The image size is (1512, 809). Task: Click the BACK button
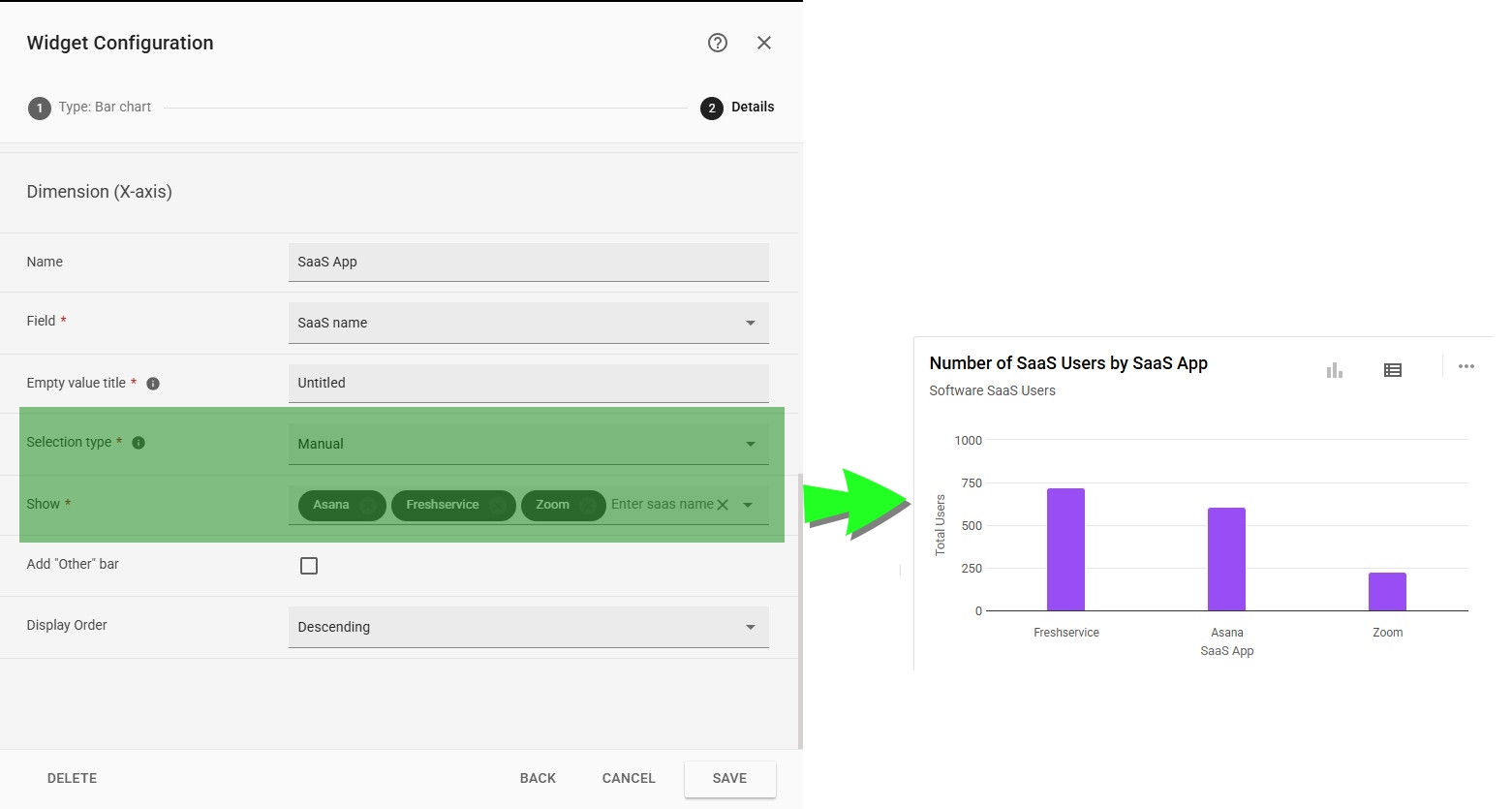538,778
